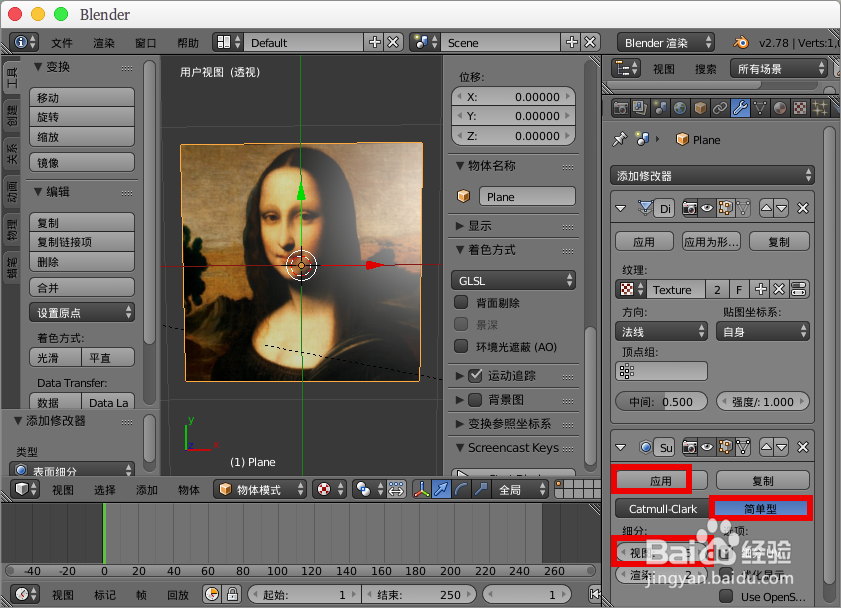Screen dimensions: 841x608
Task: Click the 移动 button
Action: pos(82,98)
